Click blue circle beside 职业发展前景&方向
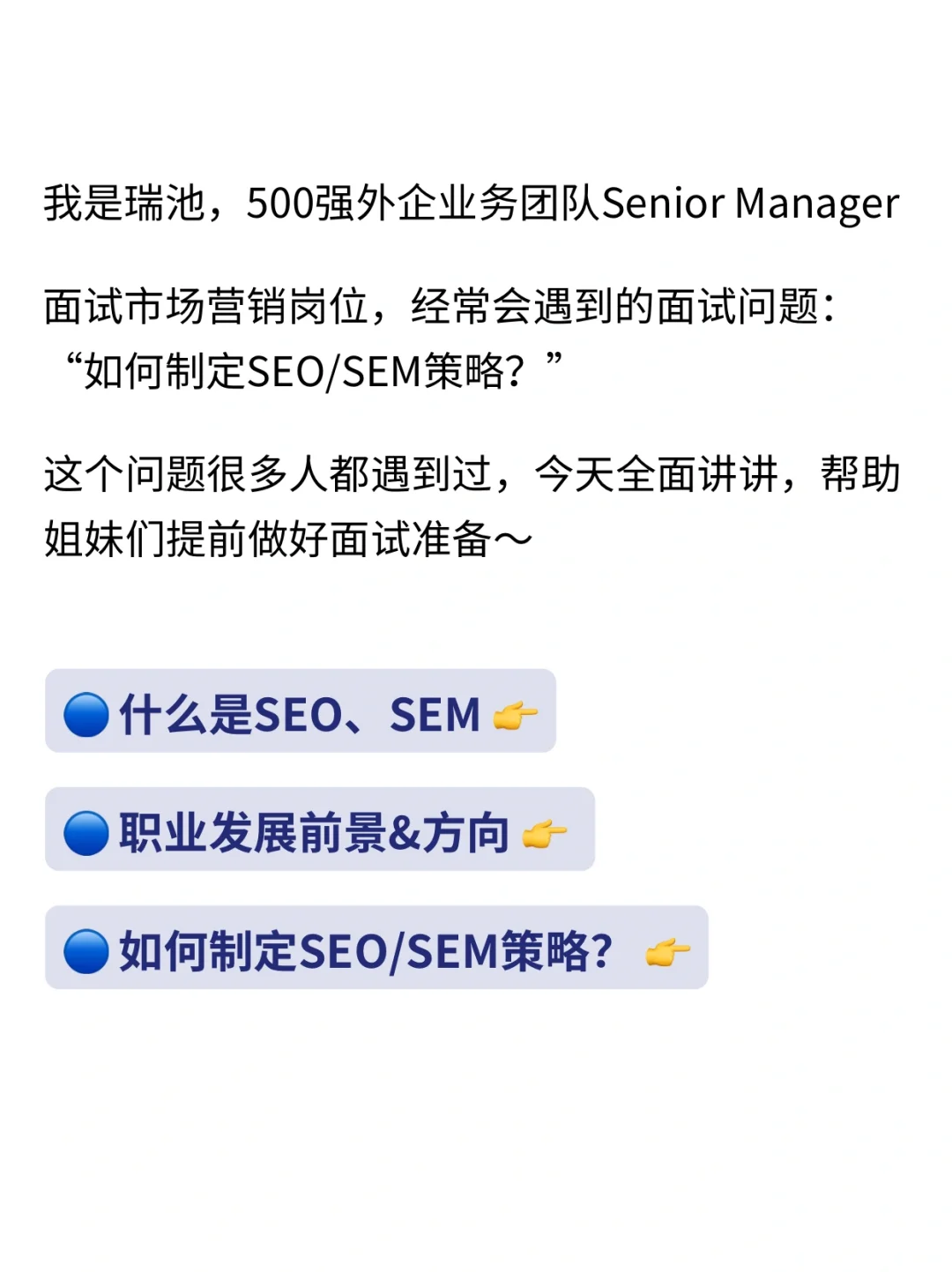The image size is (952, 1272). click(86, 832)
